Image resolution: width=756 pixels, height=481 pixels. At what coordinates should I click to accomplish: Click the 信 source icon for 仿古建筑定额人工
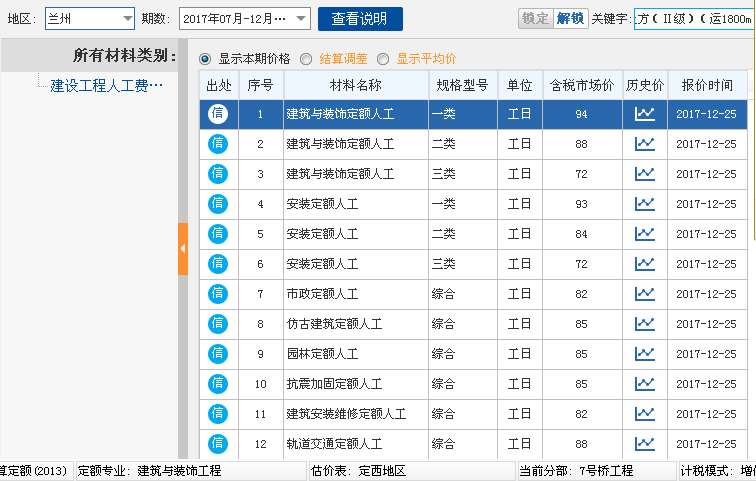[218, 323]
